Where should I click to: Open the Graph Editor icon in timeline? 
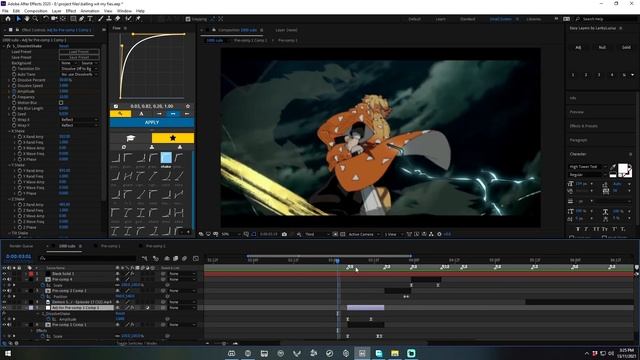tap(196, 258)
